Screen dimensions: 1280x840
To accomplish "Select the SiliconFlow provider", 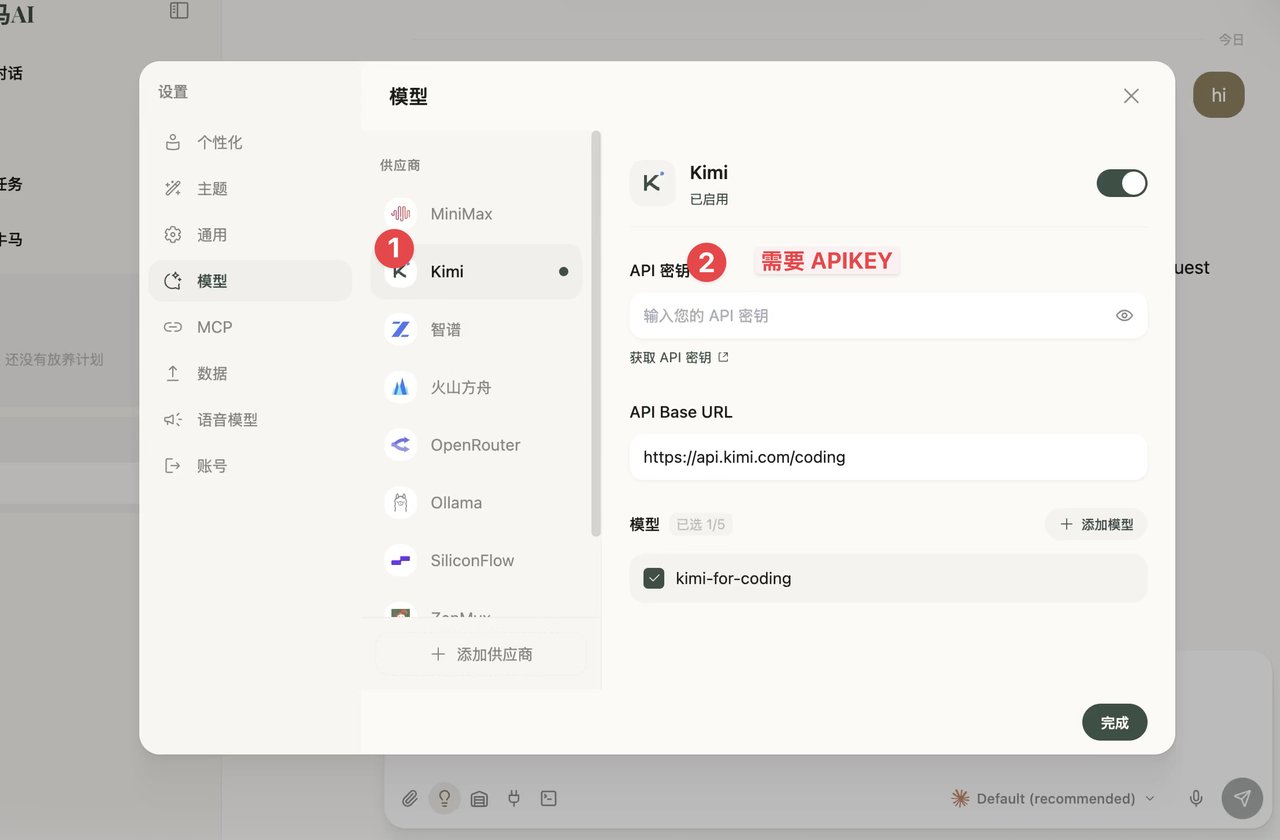I will point(476,560).
